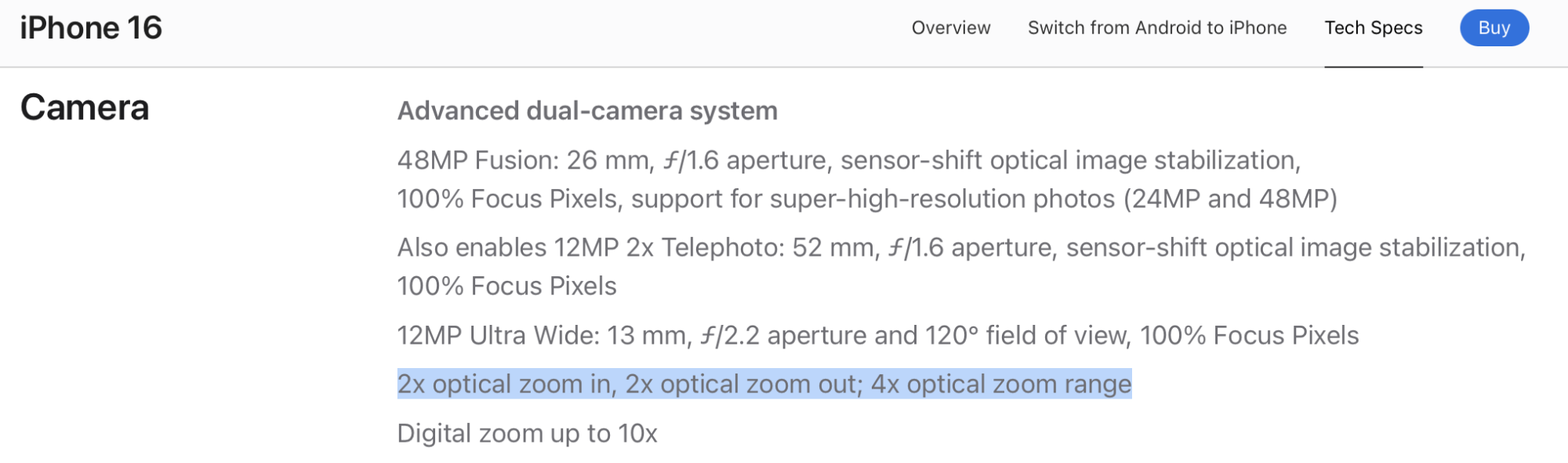The width and height of the screenshot is (1568, 463).
Task: Select the Tech Specs tab
Action: point(1373,28)
